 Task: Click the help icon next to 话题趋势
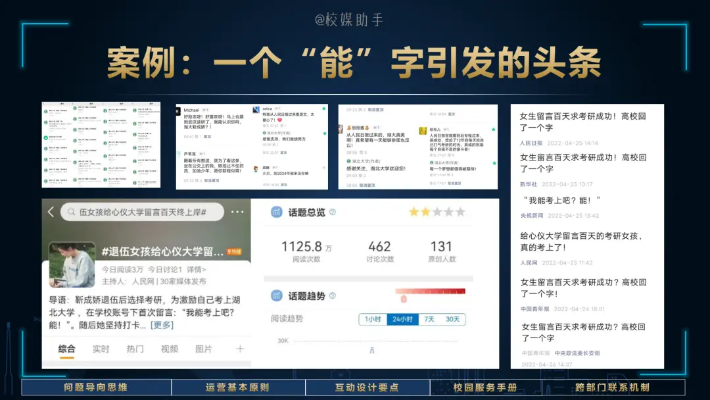pos(332,295)
